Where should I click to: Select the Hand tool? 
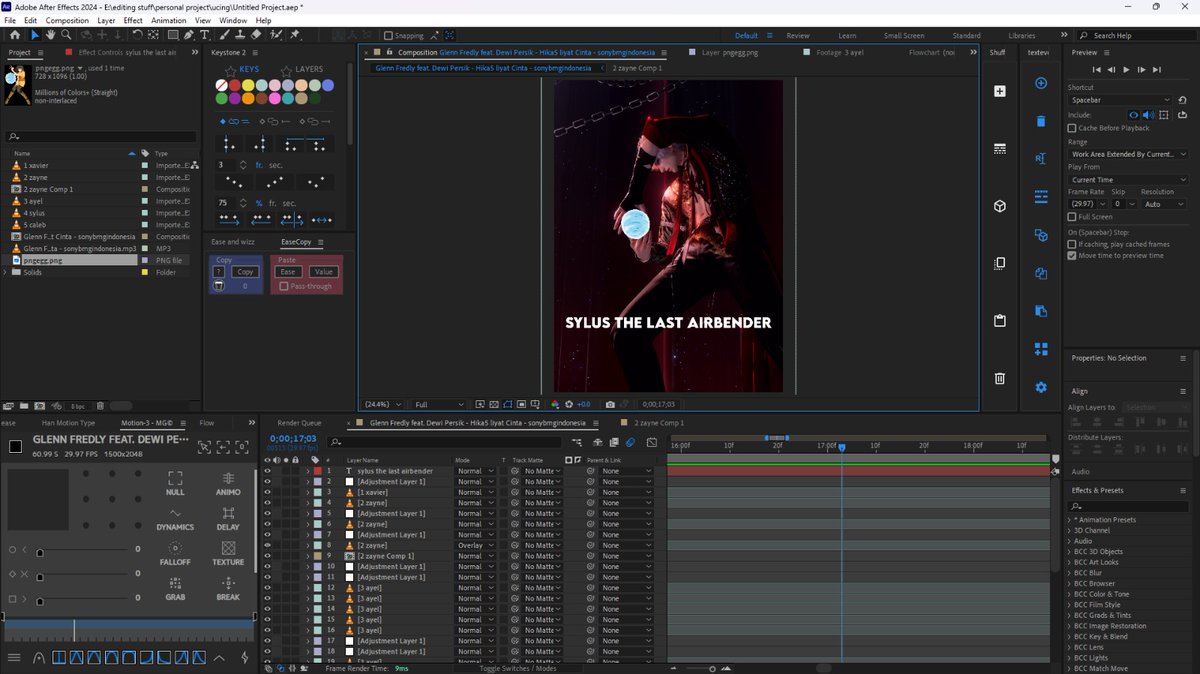(51, 35)
